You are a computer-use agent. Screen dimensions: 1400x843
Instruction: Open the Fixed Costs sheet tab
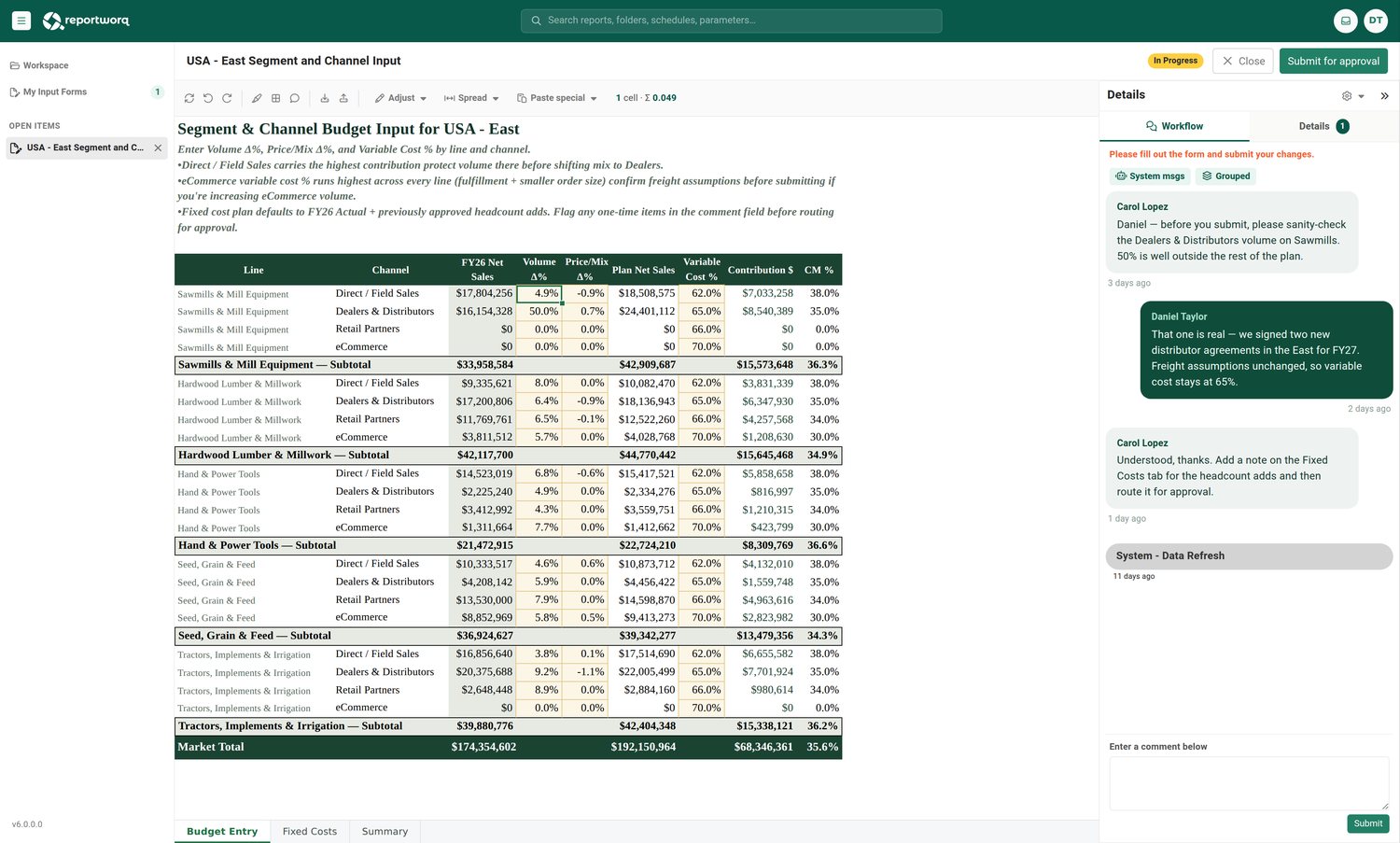point(310,832)
